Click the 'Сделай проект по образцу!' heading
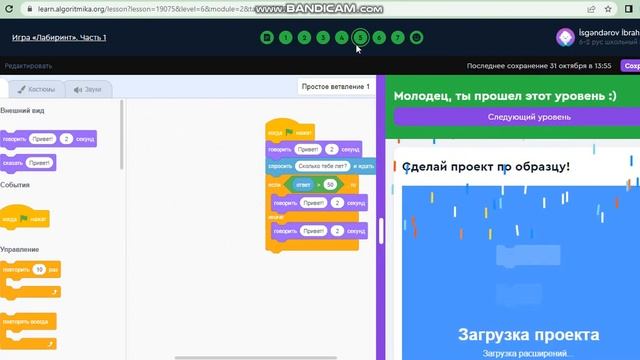The height and width of the screenshot is (360, 640). pyautogui.click(x=486, y=167)
